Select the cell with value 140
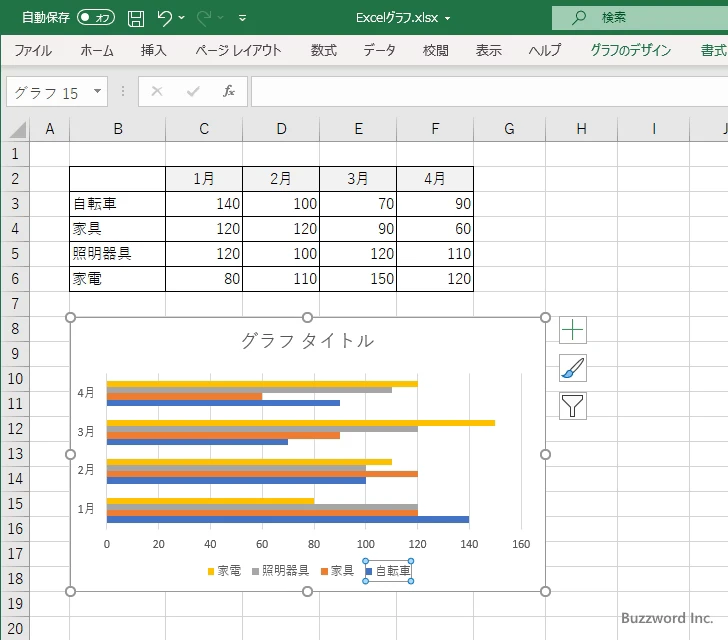Screen dimensions: 728x640 coord(204,204)
